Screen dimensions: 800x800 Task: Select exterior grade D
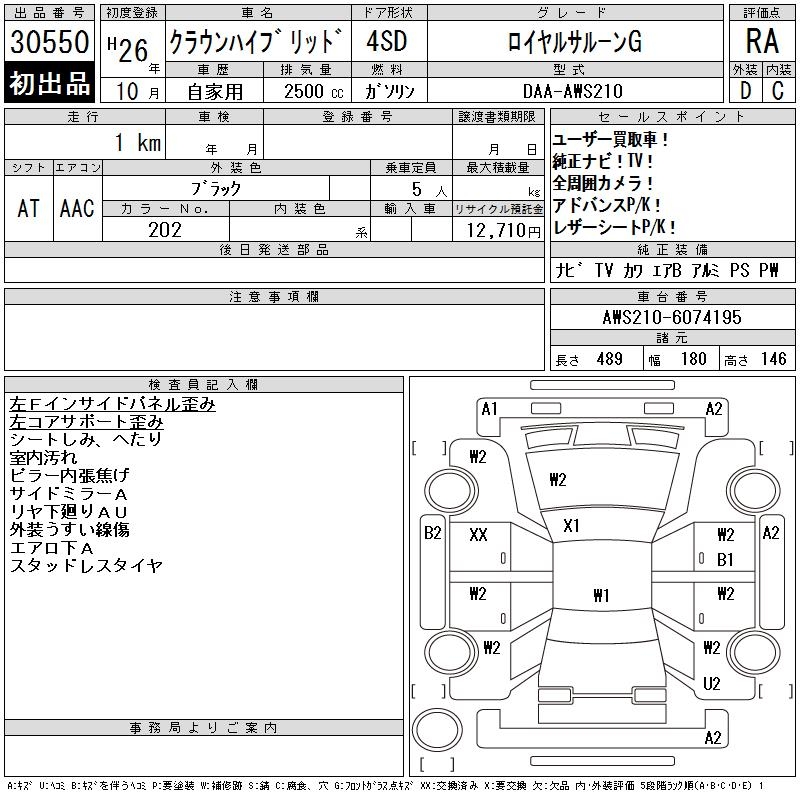click(x=745, y=91)
